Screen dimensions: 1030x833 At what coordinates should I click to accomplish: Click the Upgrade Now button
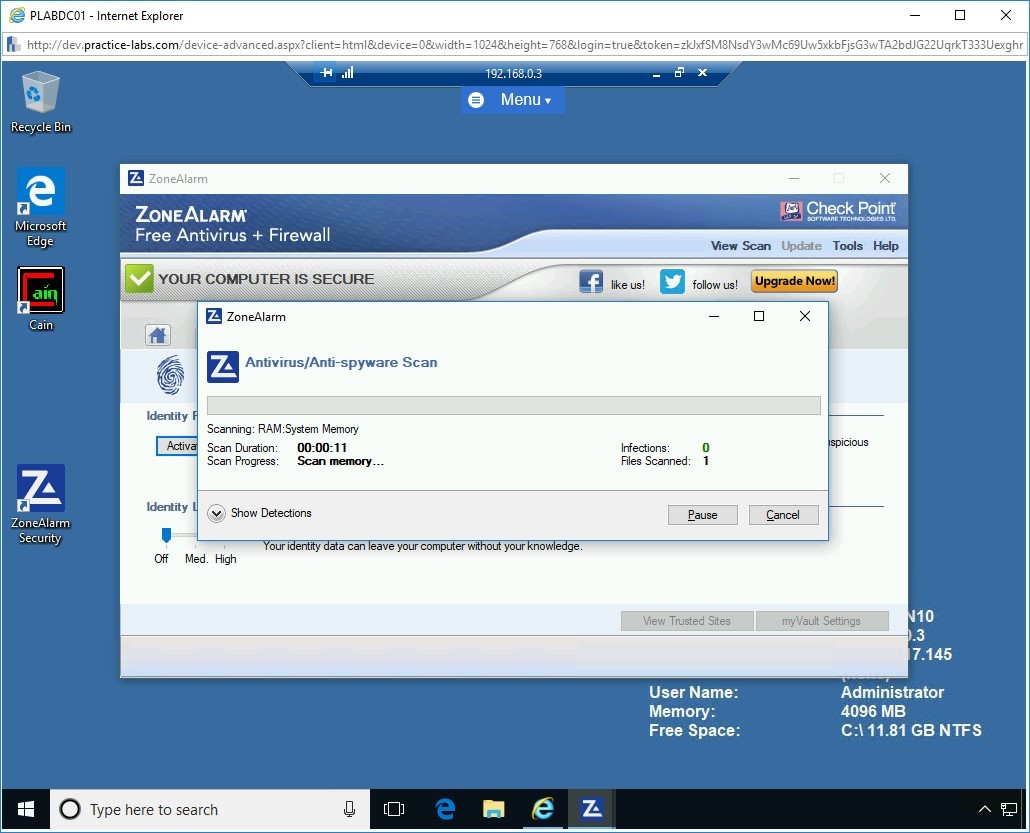(x=793, y=281)
